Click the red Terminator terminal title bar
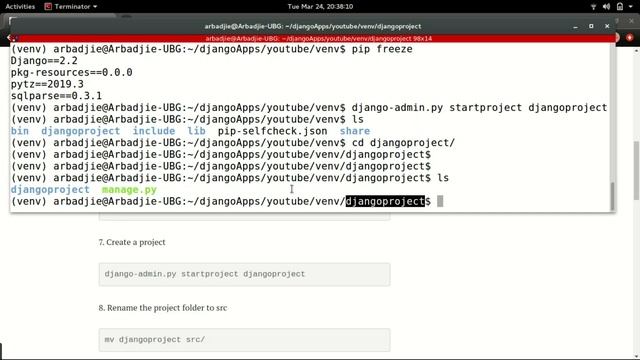Screen dimensions: 640x360 pos(313,38)
